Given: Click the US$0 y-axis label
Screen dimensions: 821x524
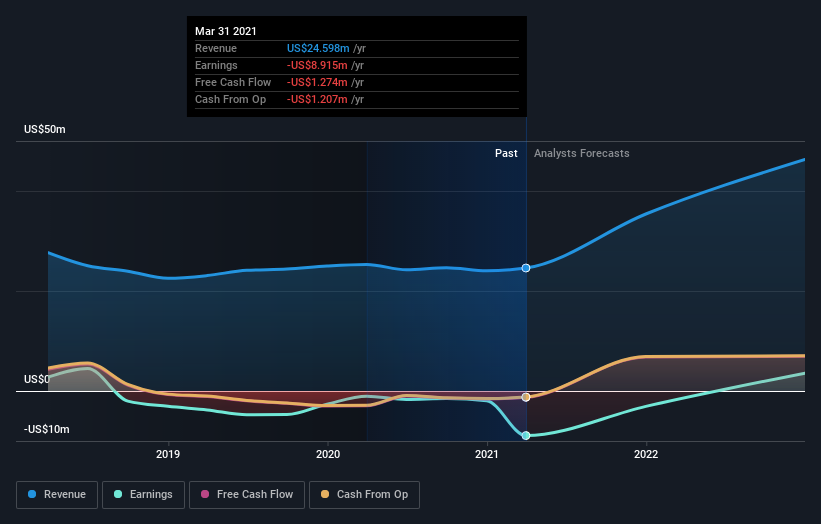Looking at the screenshot, I should pos(37,379).
